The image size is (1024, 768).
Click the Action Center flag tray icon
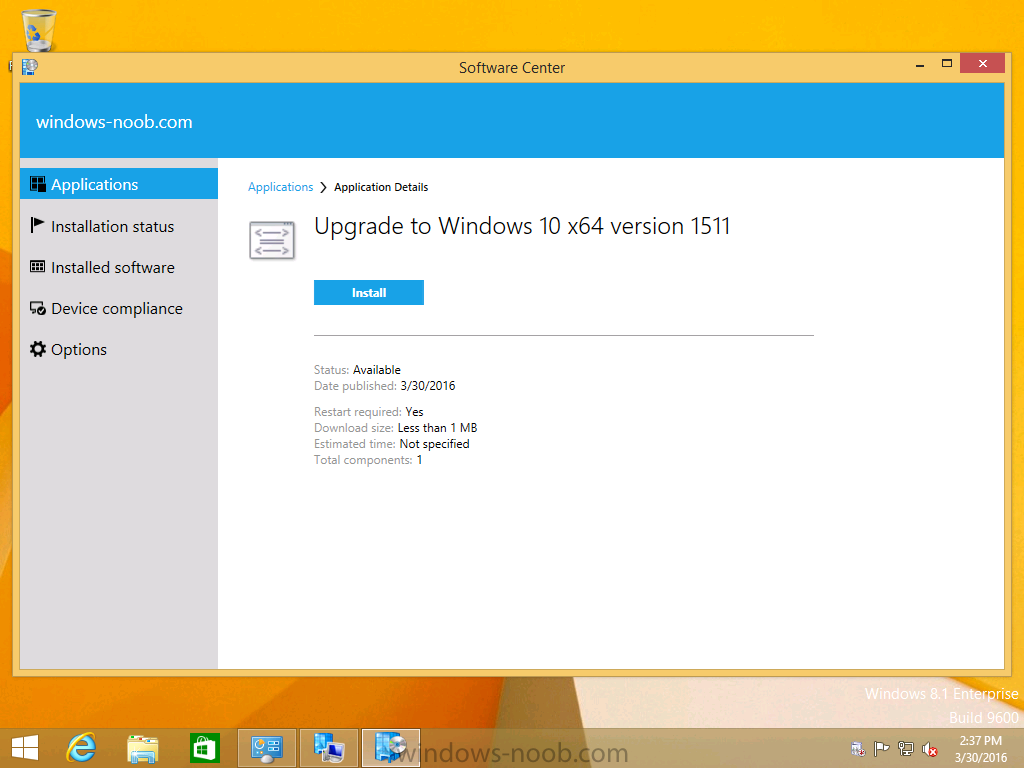point(882,749)
